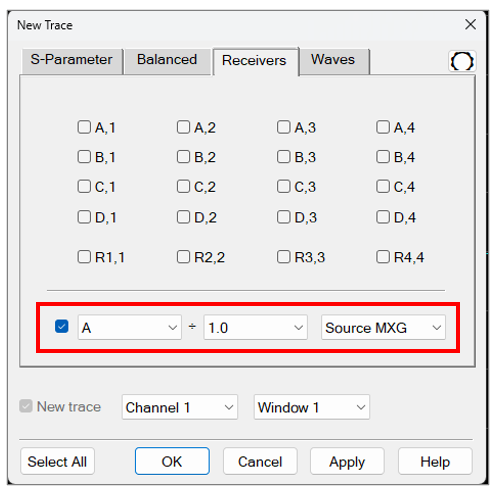
Task: Click the Select All button
Action: [57, 461]
